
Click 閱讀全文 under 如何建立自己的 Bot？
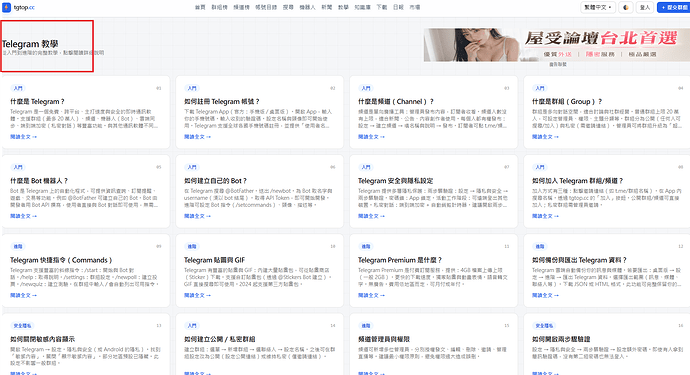[x=197, y=216]
